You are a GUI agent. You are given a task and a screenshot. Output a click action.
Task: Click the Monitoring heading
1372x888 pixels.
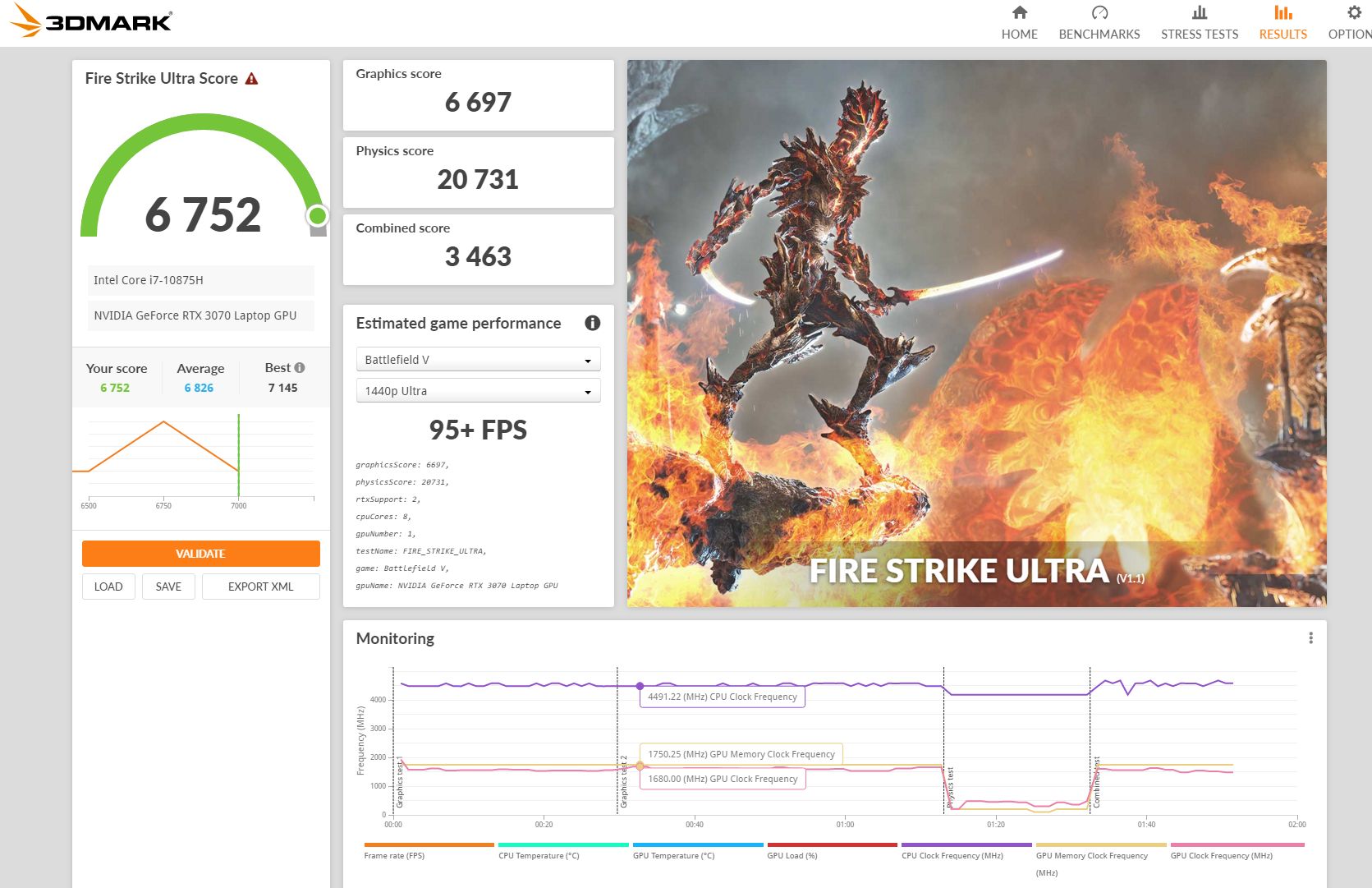pos(395,639)
